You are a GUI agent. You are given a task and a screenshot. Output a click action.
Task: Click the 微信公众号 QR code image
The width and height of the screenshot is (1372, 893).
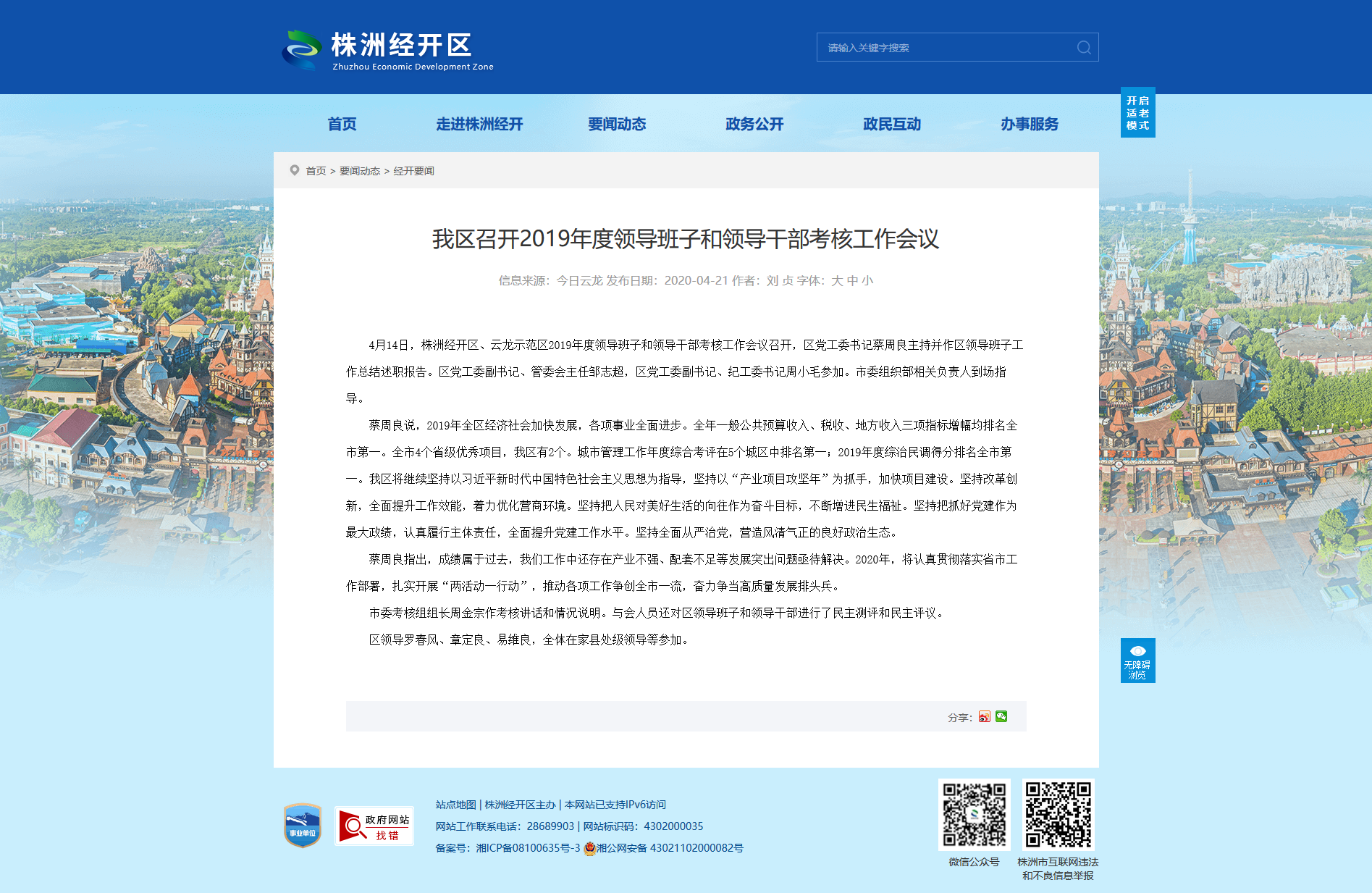(974, 815)
